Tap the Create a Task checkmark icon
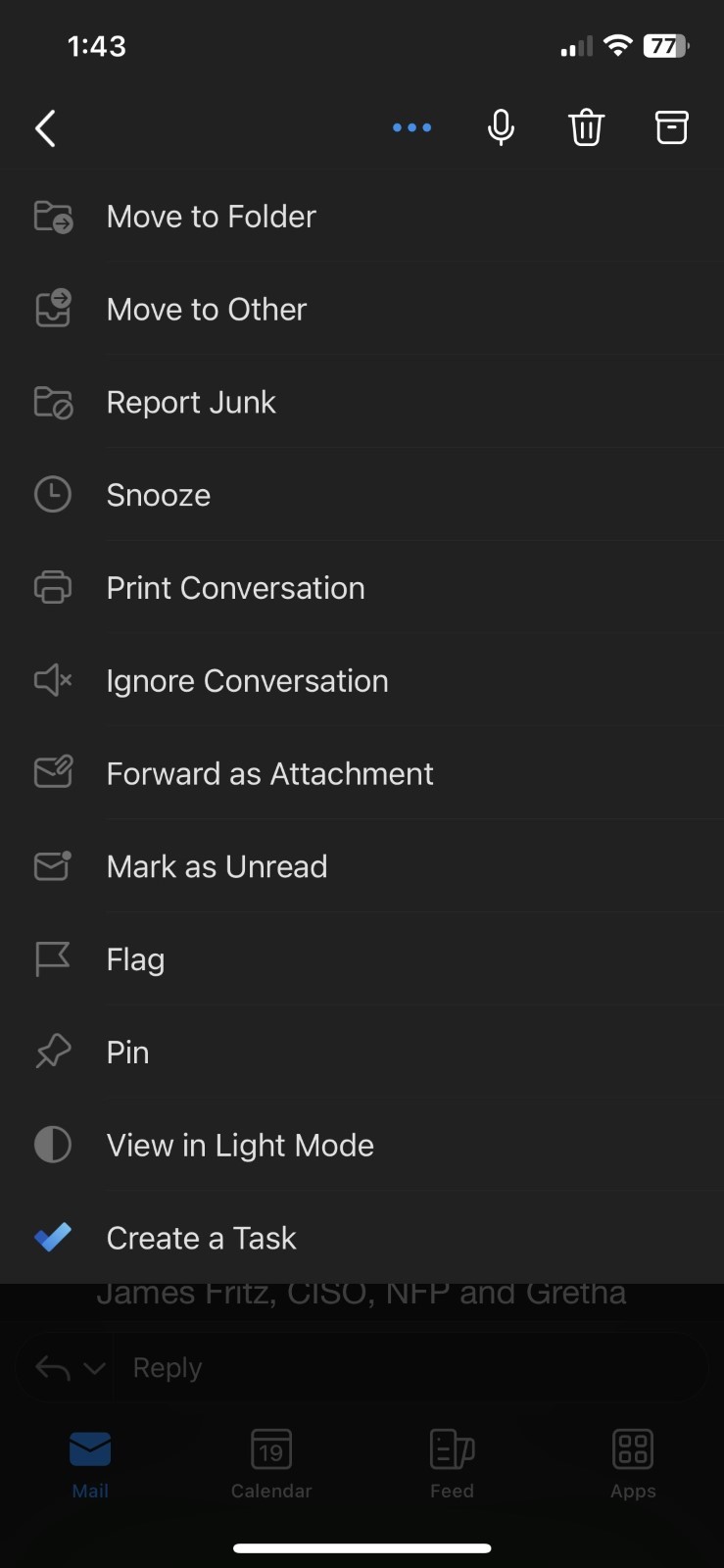Image resolution: width=724 pixels, height=1568 pixels. pyautogui.click(x=53, y=1238)
